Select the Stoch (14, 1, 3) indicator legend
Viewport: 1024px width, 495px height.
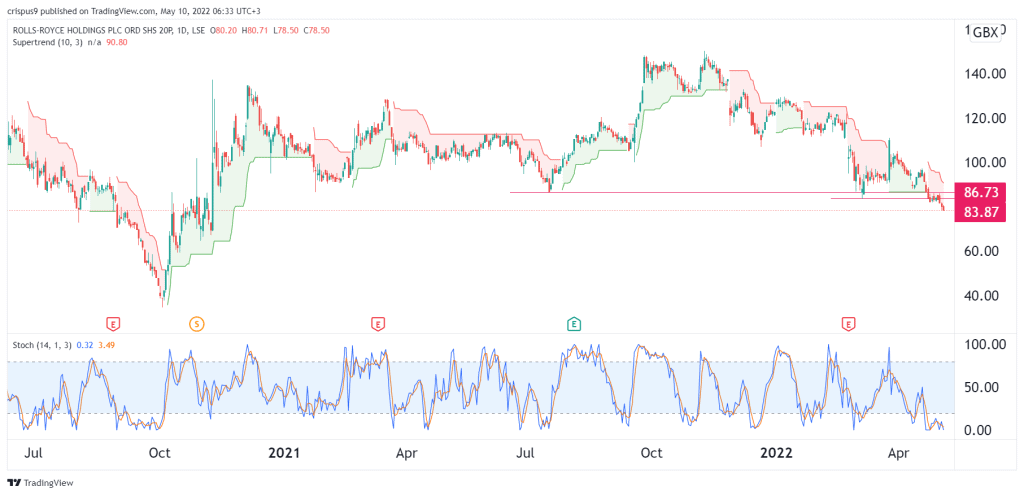pos(42,342)
